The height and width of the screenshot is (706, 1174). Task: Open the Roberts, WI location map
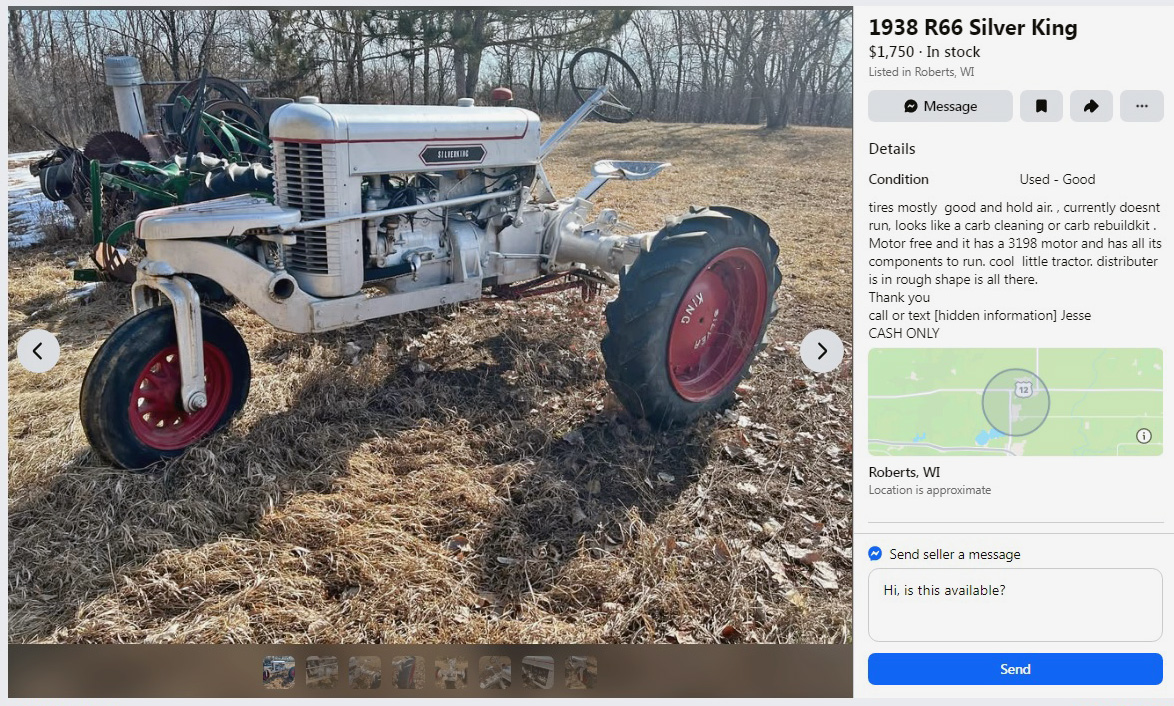(1015, 402)
